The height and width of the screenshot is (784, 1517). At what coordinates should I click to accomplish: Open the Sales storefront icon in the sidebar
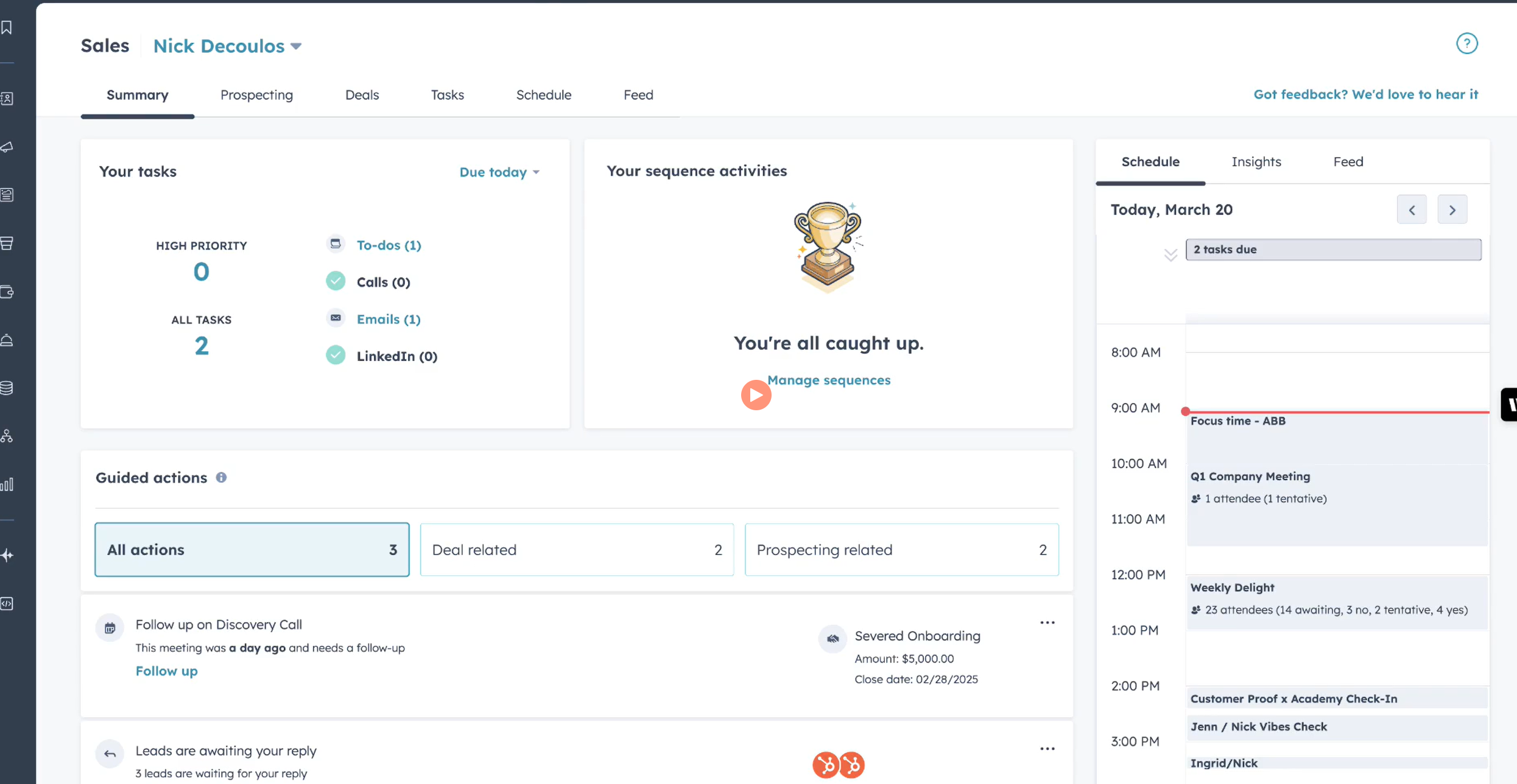click(7, 243)
